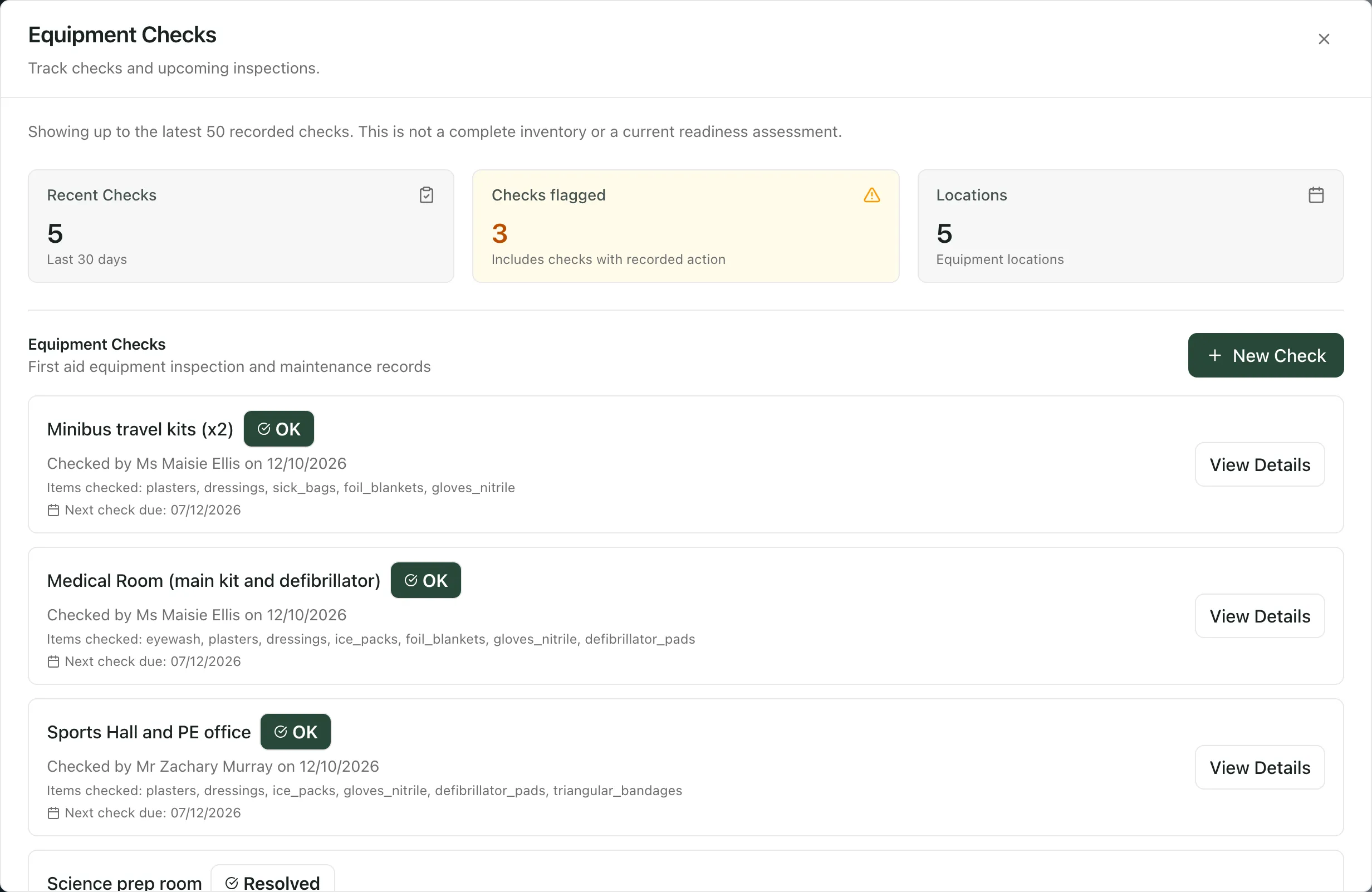
Task: Click calendar icon beside Sports Hall next check due
Action: pyautogui.click(x=53, y=813)
